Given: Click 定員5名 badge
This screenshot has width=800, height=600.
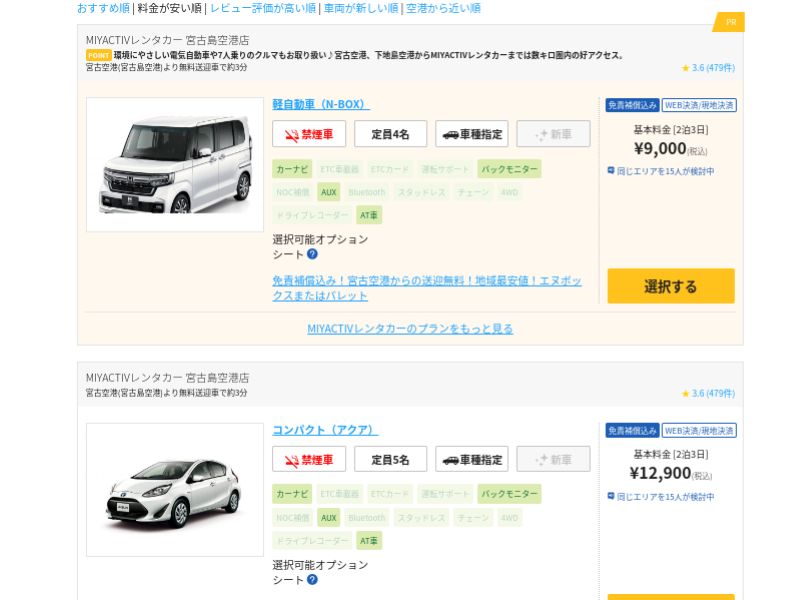Looking at the screenshot, I should point(390,459).
